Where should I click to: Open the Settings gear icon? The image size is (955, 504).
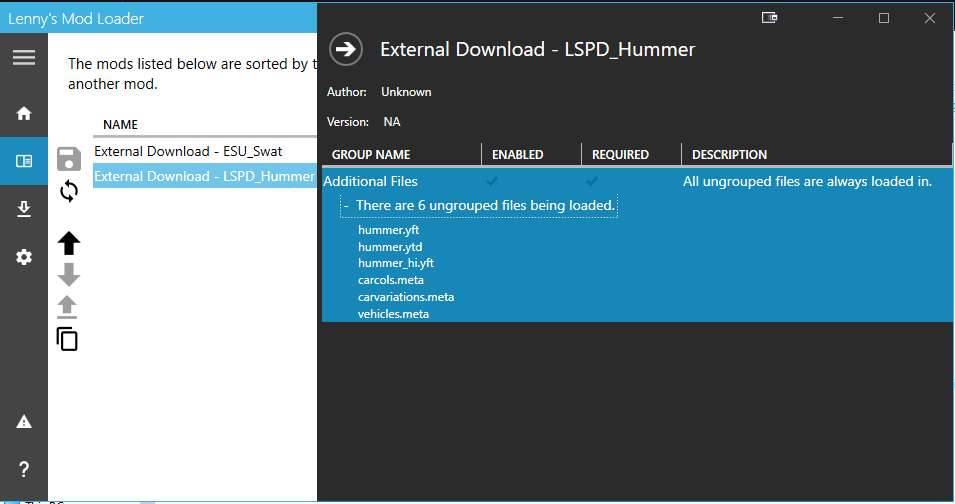tap(24, 257)
